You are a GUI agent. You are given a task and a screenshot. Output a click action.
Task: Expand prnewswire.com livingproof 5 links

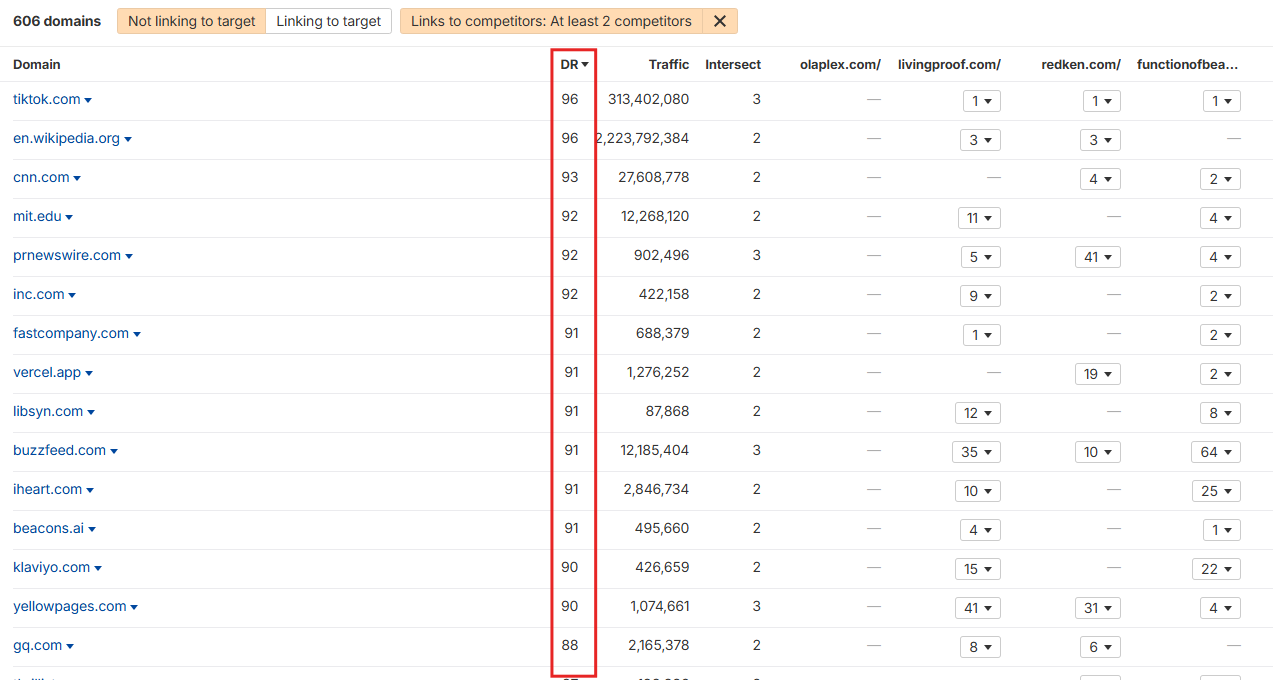tap(981, 257)
